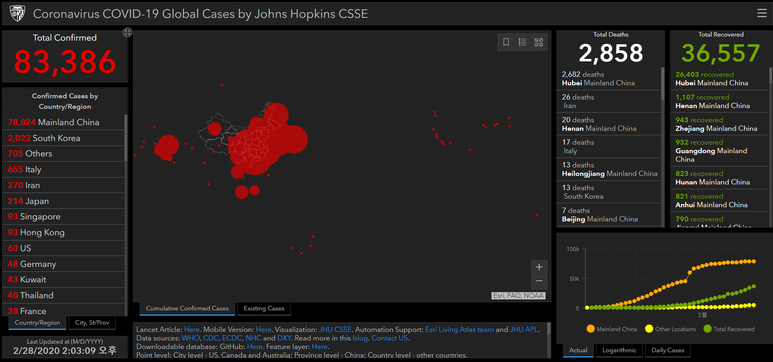The image size is (773, 362).
Task: Click '26 deaths Iran' row
Action: point(609,102)
